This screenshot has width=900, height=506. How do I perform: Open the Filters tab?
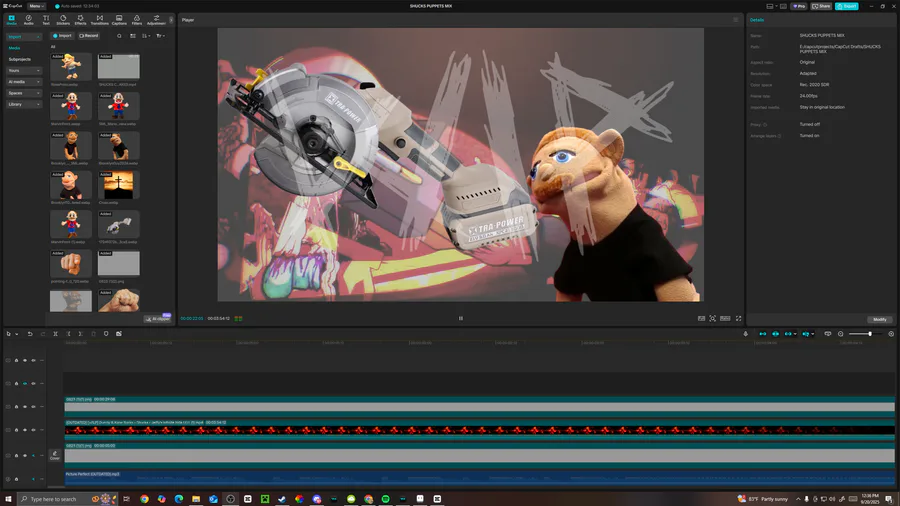[137, 20]
